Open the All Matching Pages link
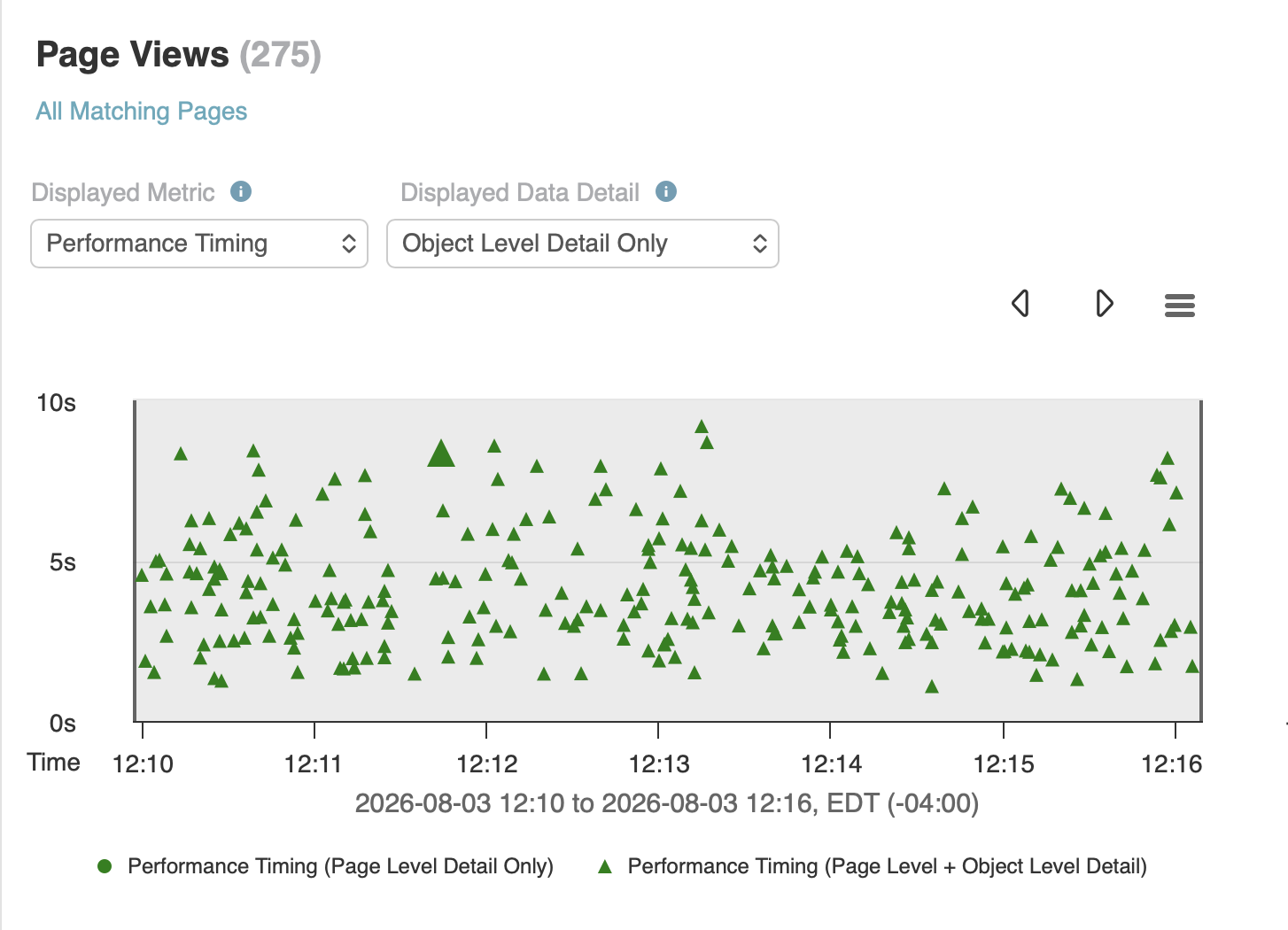Image resolution: width=1288 pixels, height=930 pixels. tap(142, 112)
